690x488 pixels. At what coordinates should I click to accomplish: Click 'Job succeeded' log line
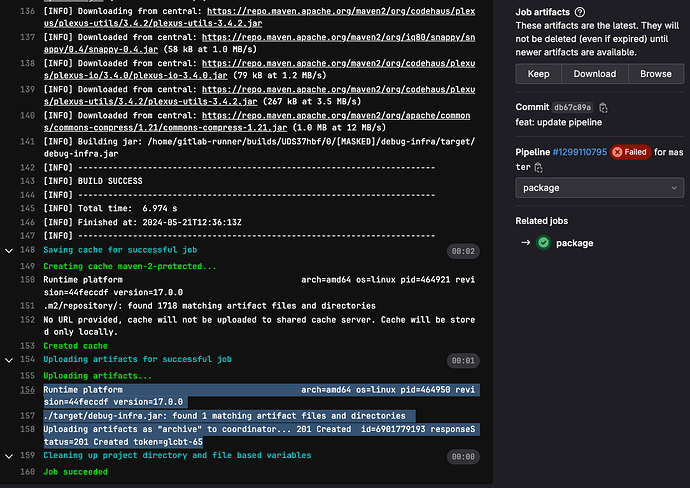75,472
